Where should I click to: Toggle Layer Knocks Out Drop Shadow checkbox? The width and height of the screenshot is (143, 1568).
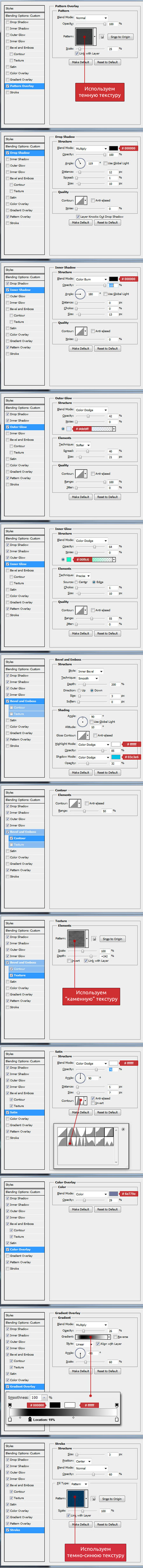tap(78, 216)
